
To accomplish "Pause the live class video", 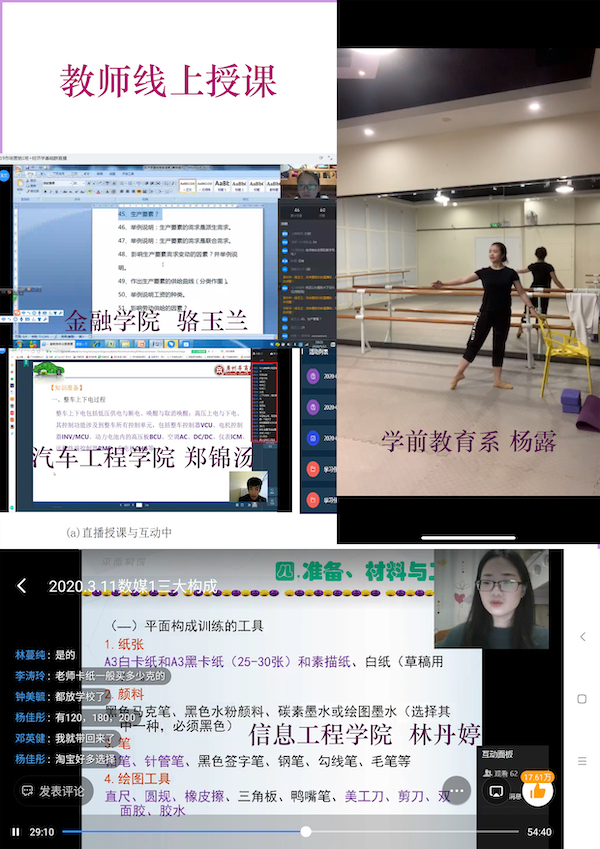I will [15, 831].
